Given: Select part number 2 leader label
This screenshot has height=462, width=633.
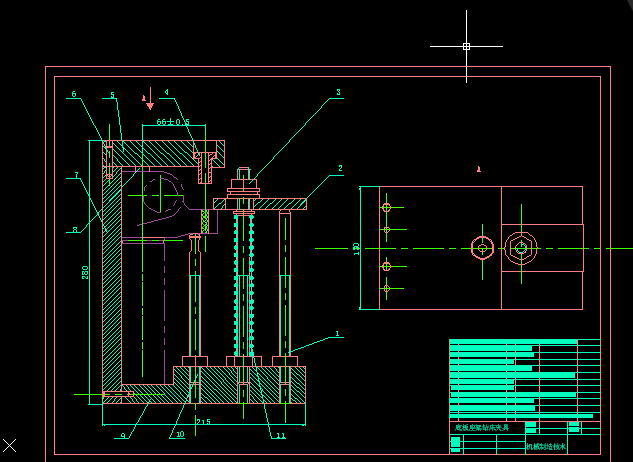Looking at the screenshot, I should pos(340,169).
